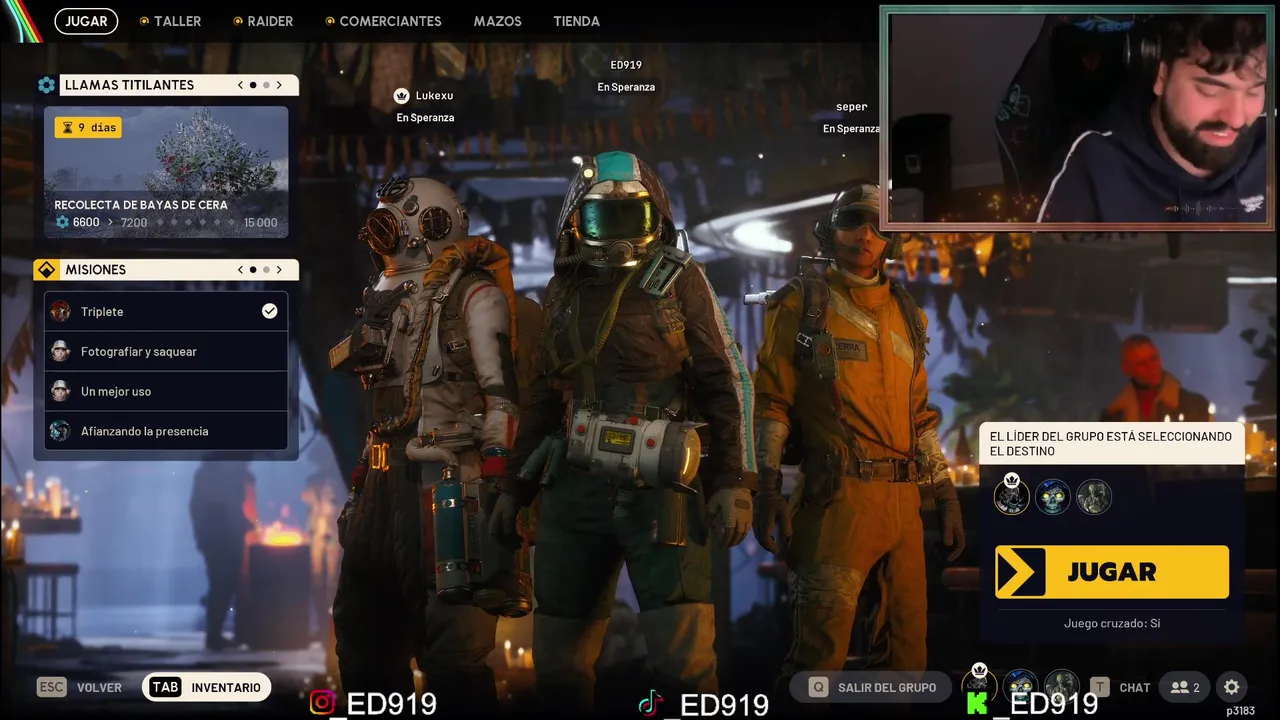Screen dimensions: 1280x720
Task: Click the MISIONES header title
Action: [95, 270]
